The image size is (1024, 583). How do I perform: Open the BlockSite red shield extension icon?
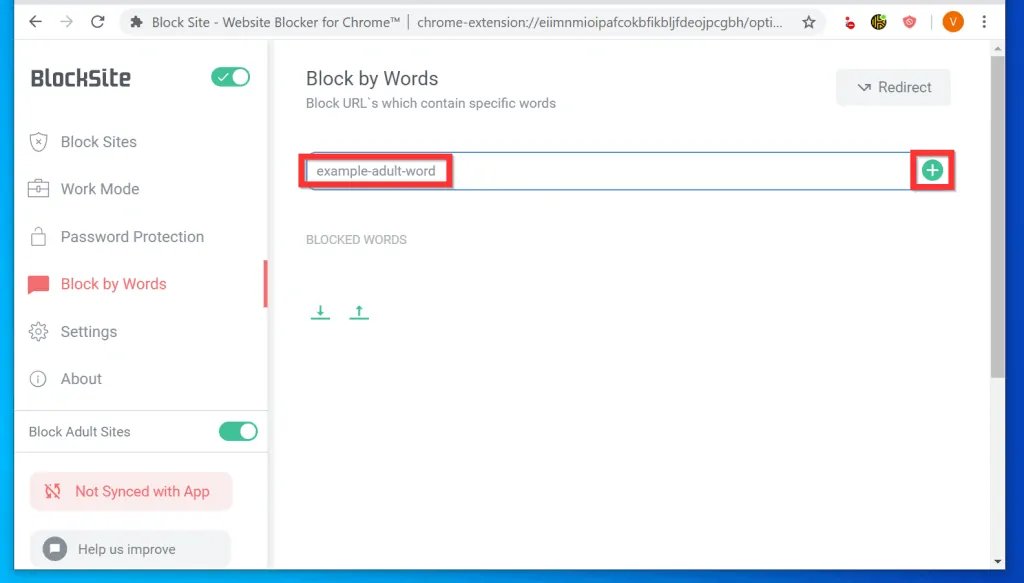coord(909,22)
